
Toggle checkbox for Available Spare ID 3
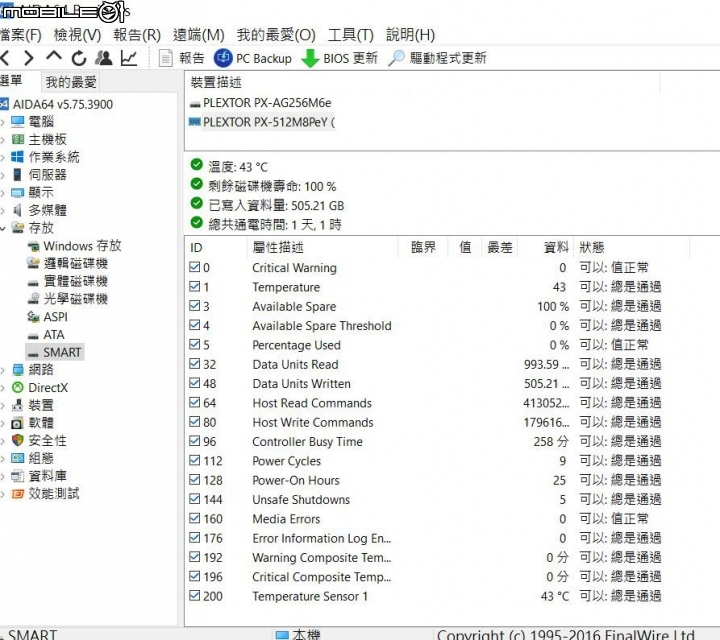[x=195, y=305]
